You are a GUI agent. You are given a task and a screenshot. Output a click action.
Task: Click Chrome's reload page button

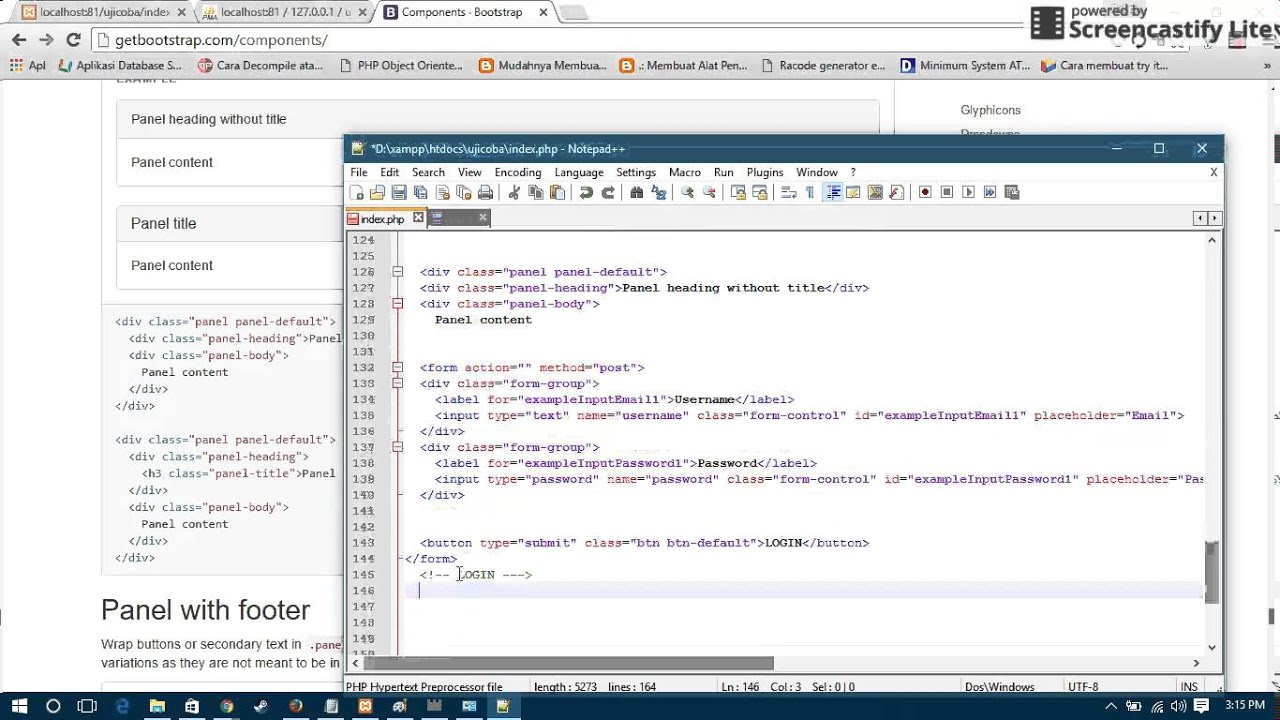point(73,40)
